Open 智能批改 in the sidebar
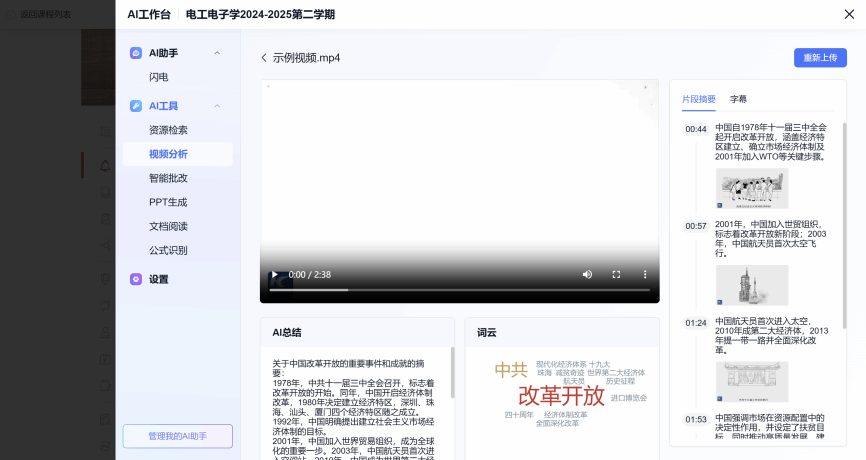This screenshot has height=460, width=866. pyautogui.click(x=168, y=178)
